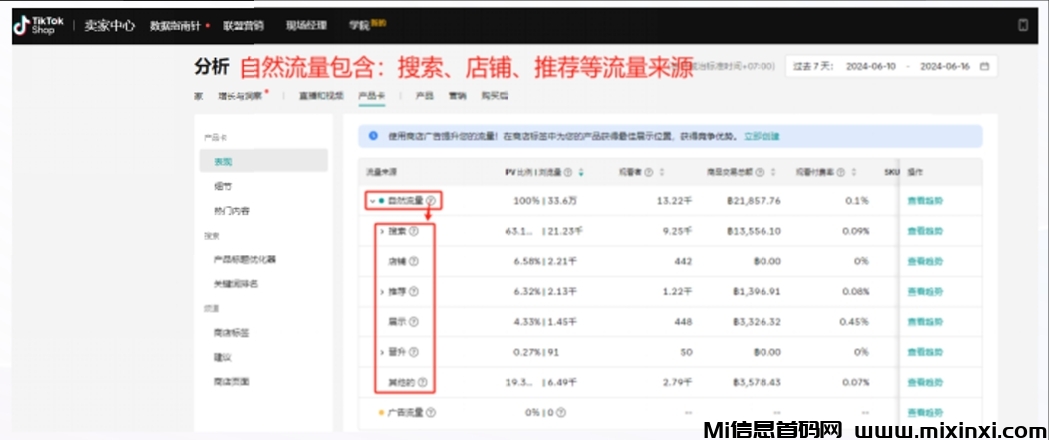Click help icon next to 广告流量
The width and height of the screenshot is (1049, 440).
[431, 413]
